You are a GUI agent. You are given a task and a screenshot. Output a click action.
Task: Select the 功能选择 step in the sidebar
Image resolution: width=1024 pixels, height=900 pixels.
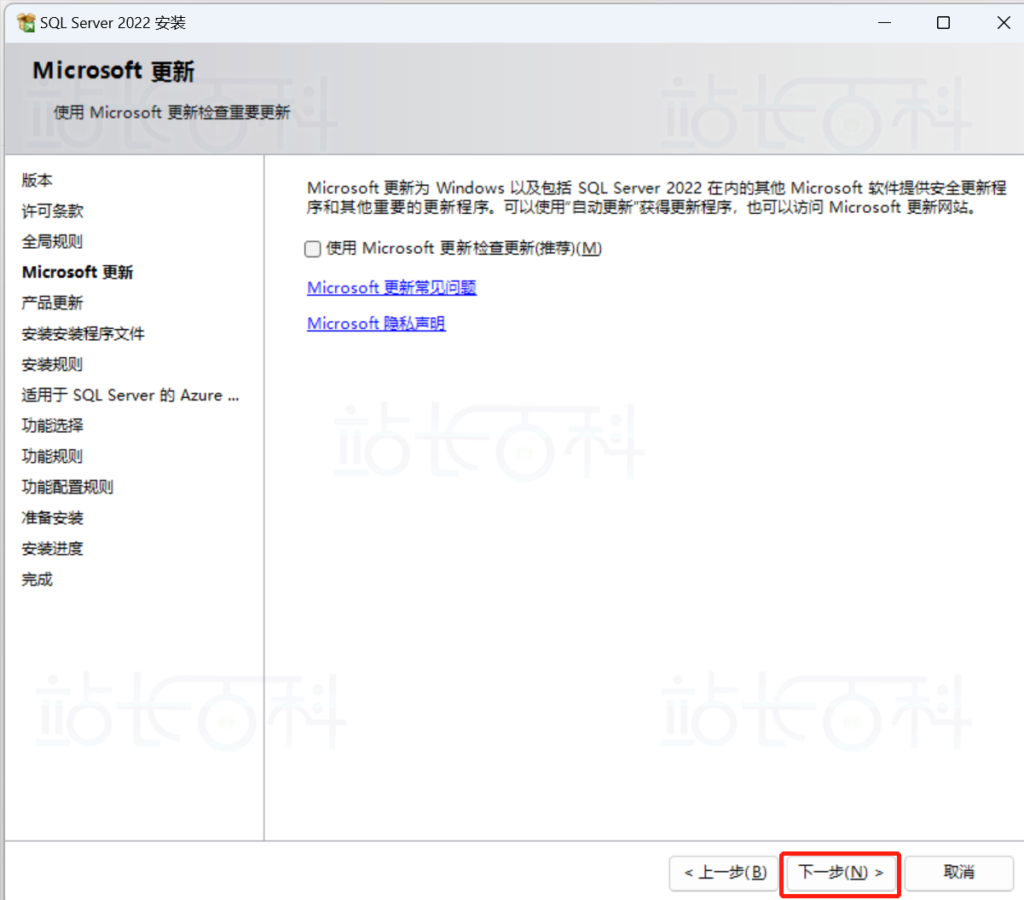(x=52, y=426)
